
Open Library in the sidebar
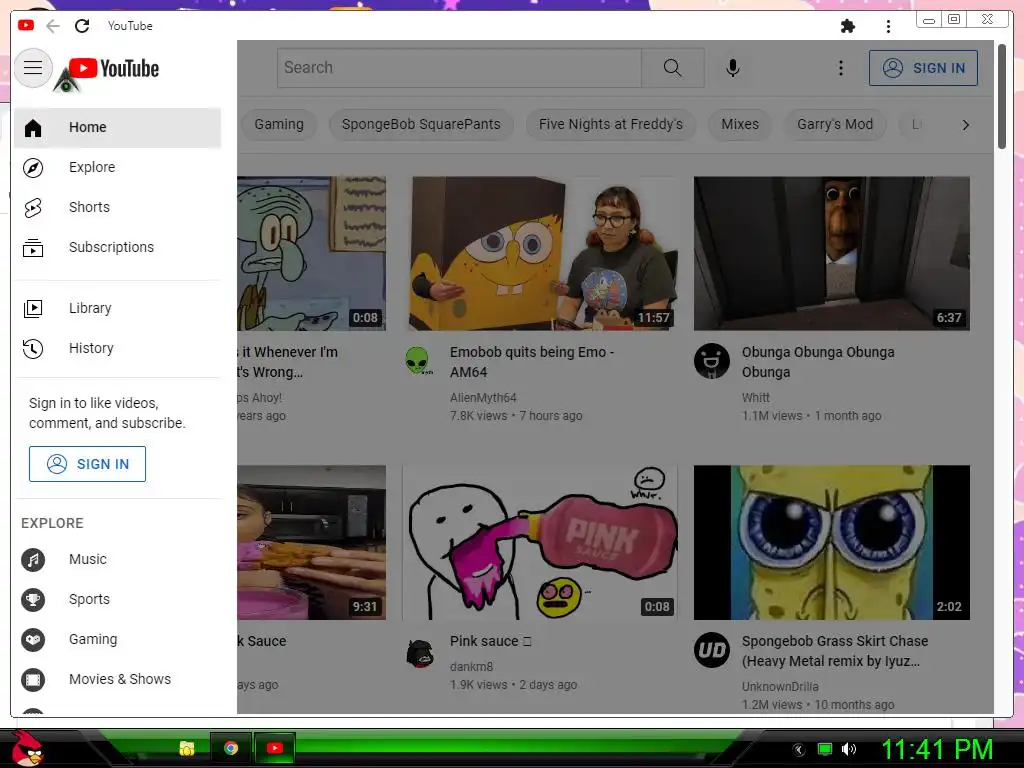click(118, 308)
